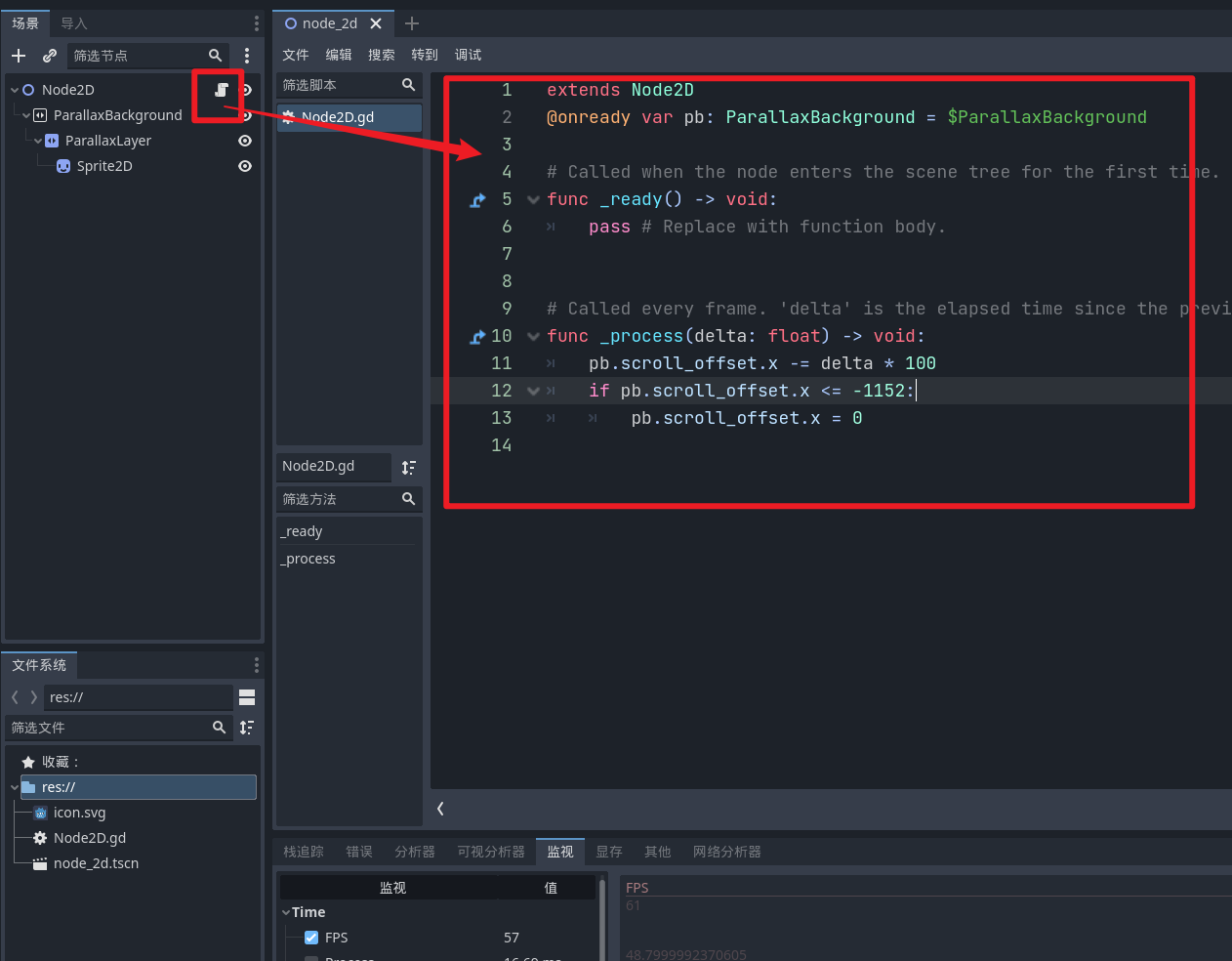Image resolution: width=1232 pixels, height=961 pixels.
Task: Click the file list toggle icon beside res:// path
Action: point(246,696)
